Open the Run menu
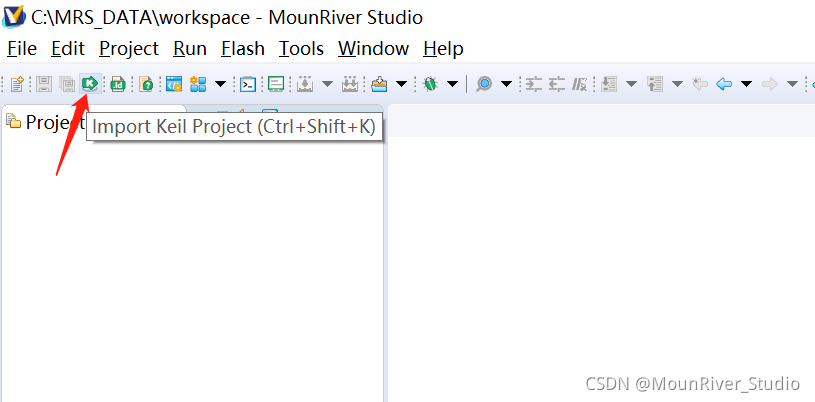Viewport: 815px width, 402px height. click(190, 49)
